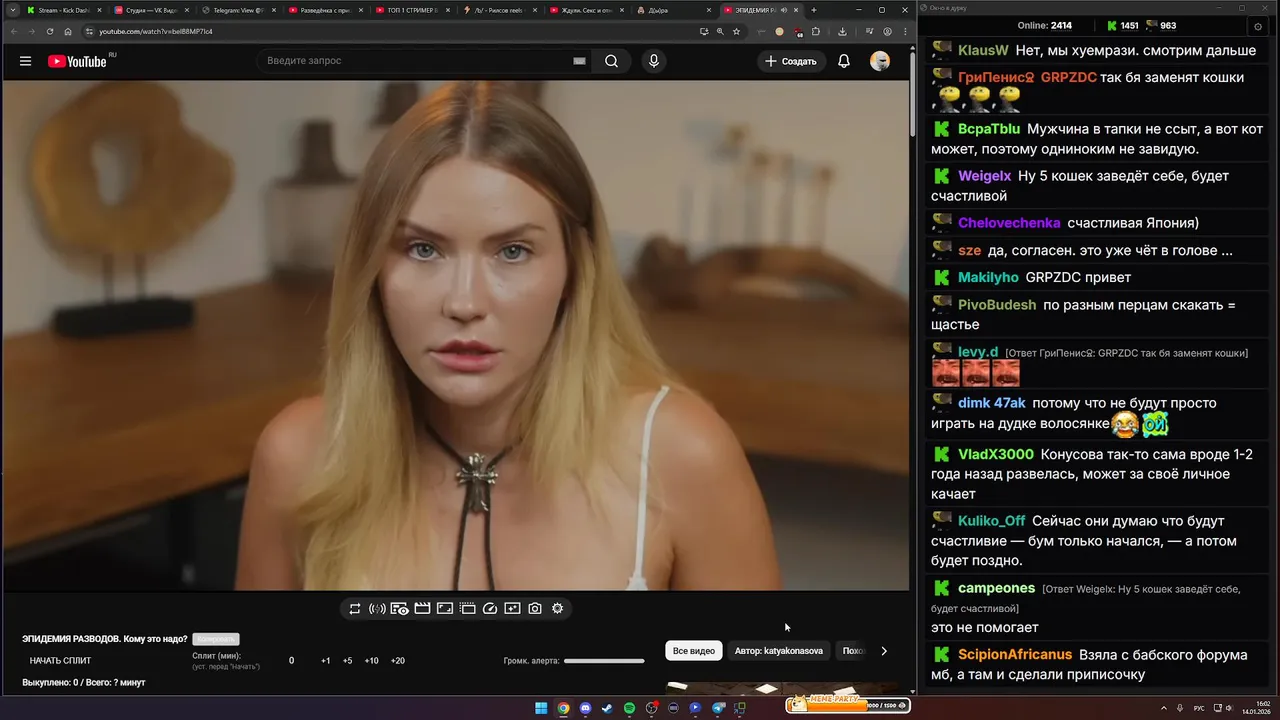Click username ScipionAfricanus in chat
The height and width of the screenshot is (720, 1280).
pos(1015,655)
